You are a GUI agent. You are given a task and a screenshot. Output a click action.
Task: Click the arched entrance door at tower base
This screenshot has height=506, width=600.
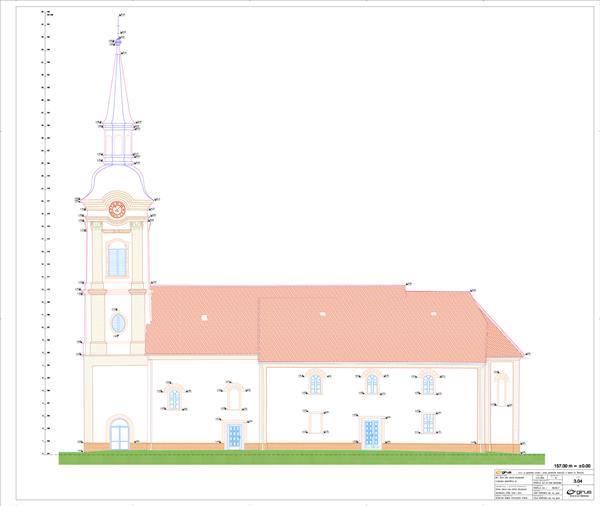pos(119,434)
